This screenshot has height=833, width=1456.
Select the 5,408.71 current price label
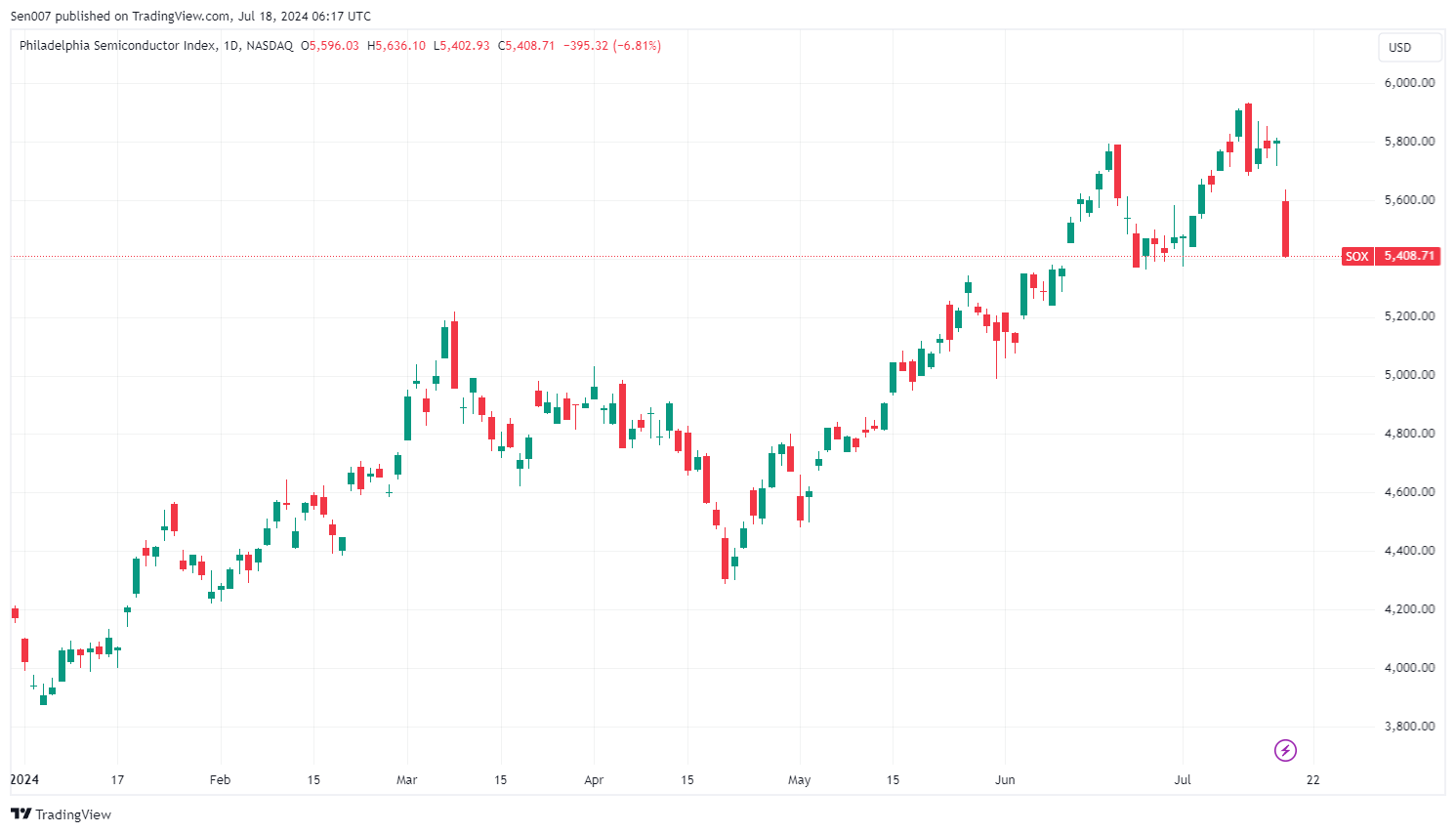(x=1409, y=256)
